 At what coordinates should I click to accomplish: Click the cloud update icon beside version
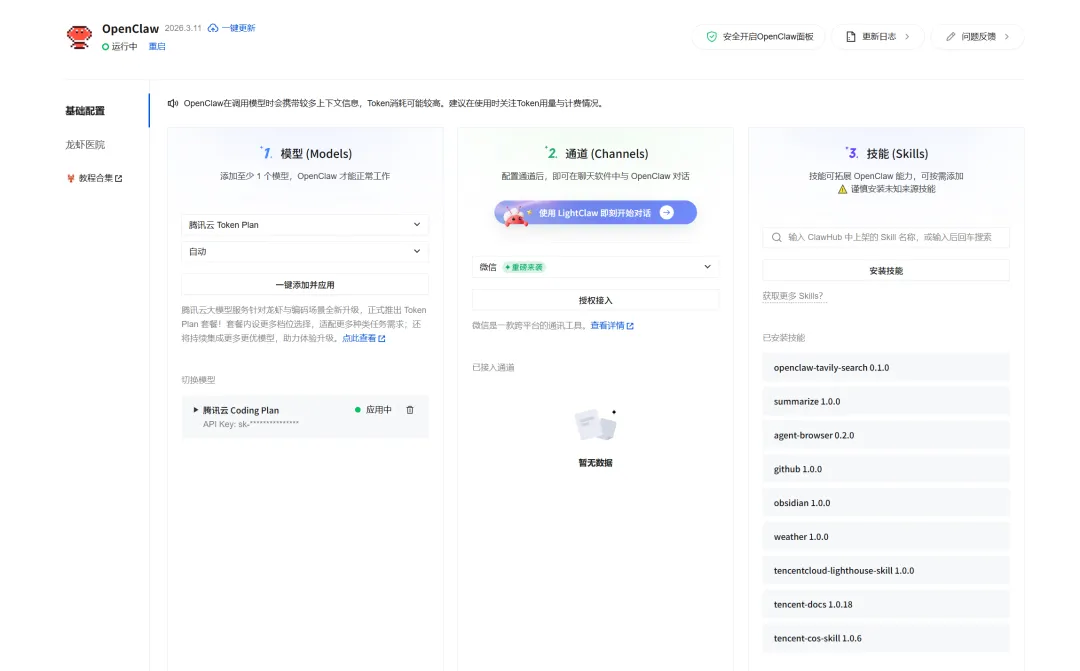click(x=213, y=28)
